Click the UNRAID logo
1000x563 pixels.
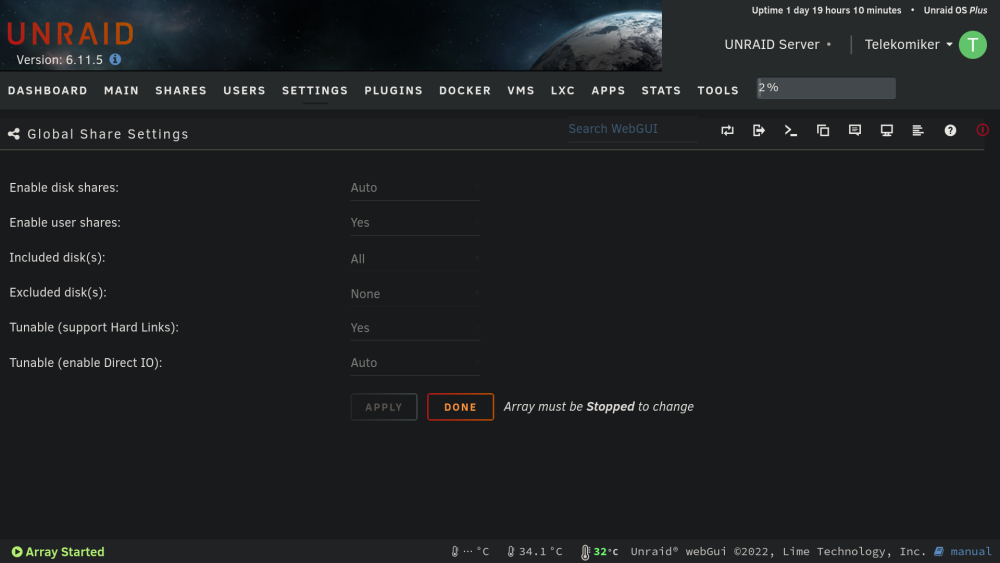click(71, 34)
